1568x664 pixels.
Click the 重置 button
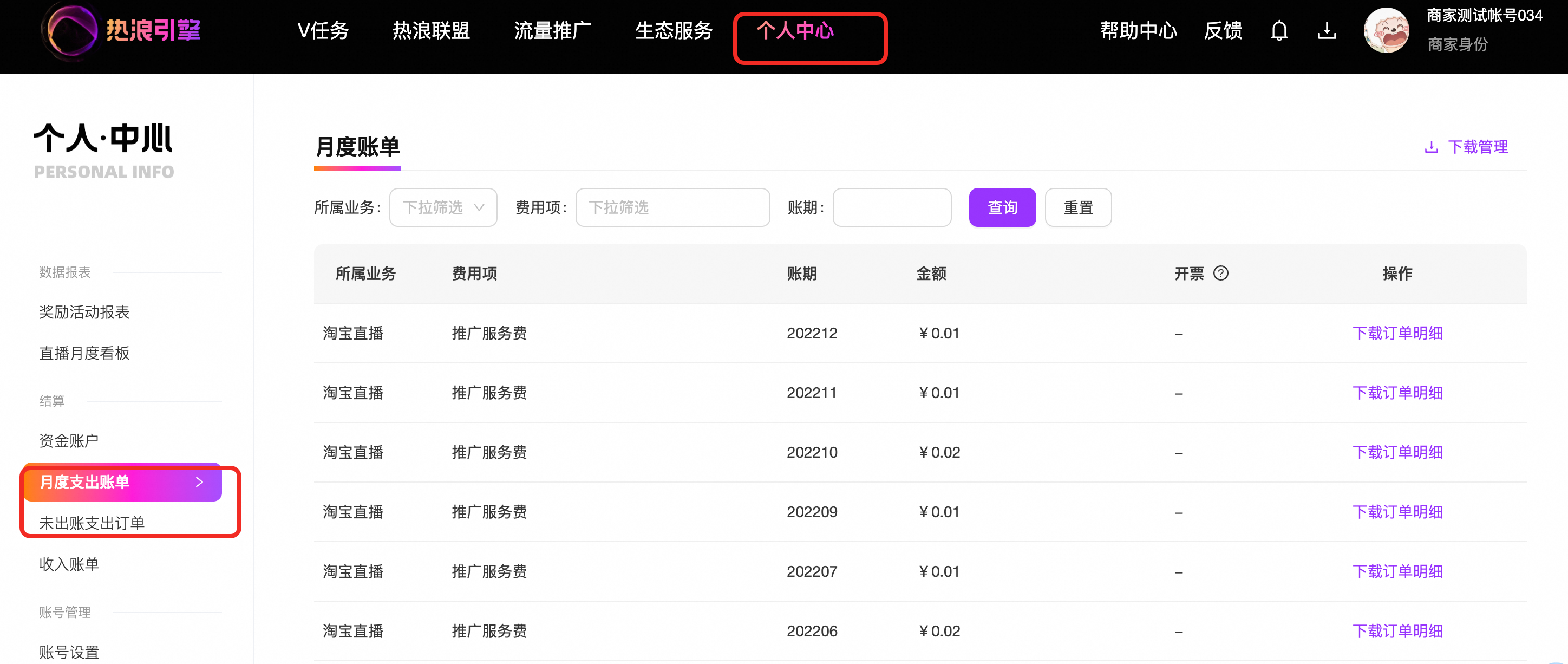1078,207
